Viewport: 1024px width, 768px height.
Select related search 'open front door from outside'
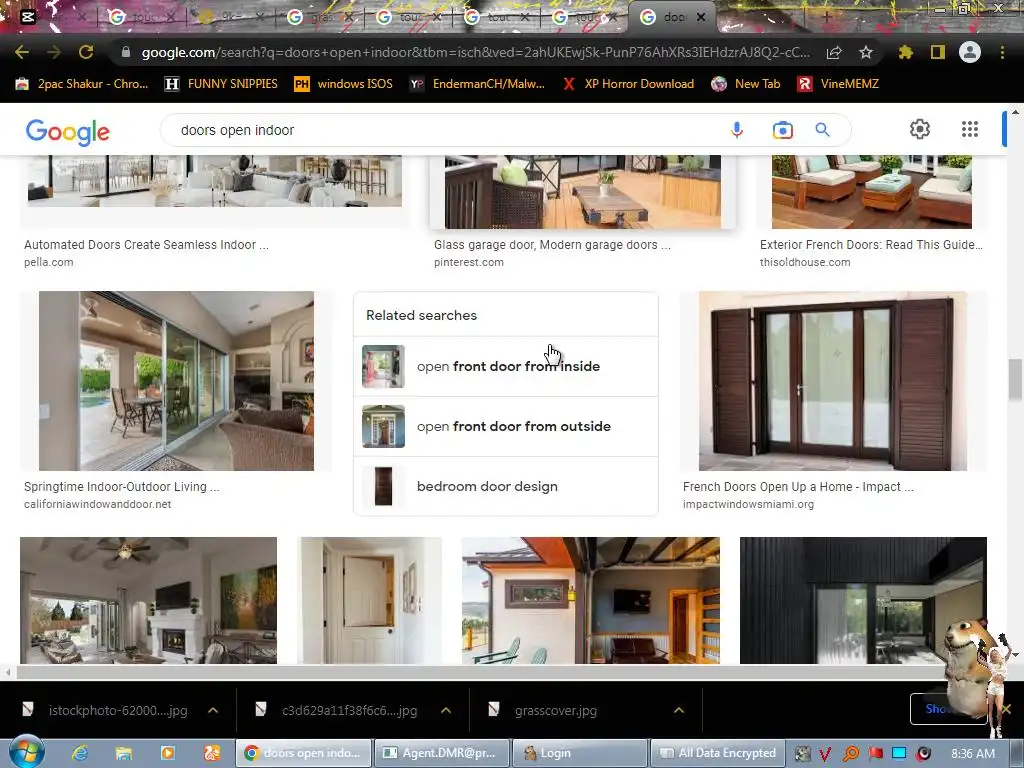(x=505, y=426)
